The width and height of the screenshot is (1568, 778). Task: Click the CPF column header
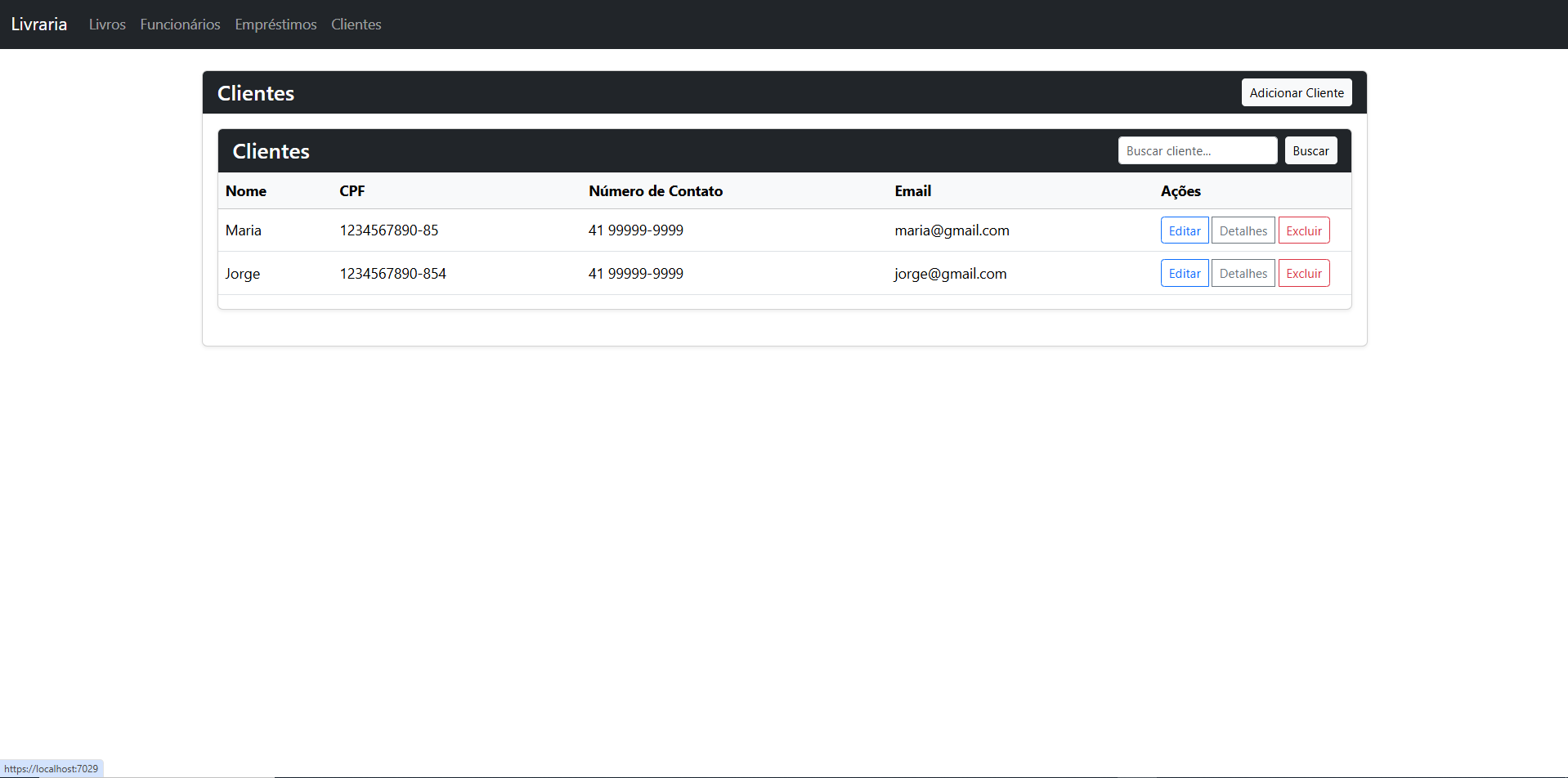[352, 191]
